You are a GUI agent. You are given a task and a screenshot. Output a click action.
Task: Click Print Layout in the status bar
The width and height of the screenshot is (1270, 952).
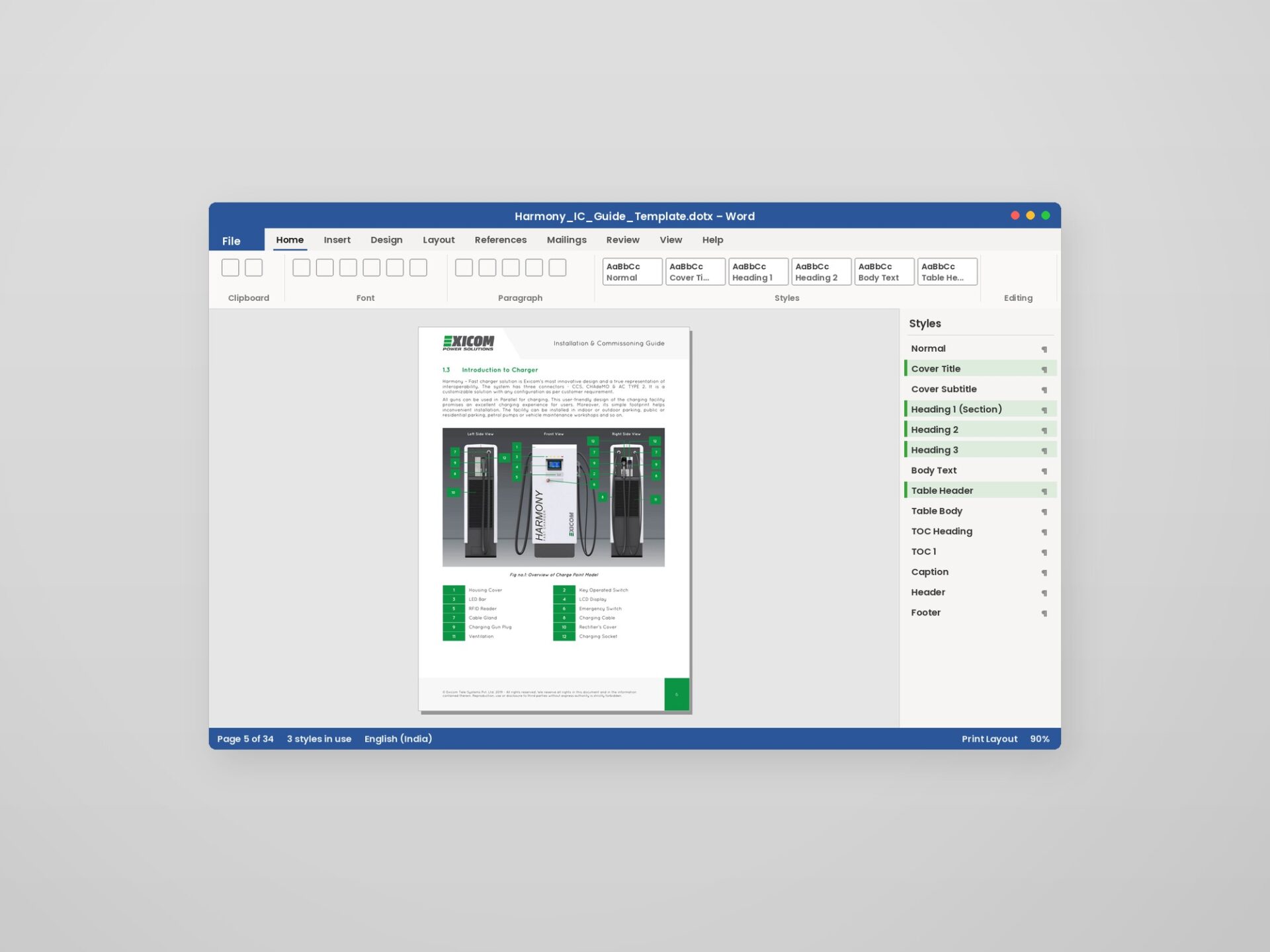point(990,739)
